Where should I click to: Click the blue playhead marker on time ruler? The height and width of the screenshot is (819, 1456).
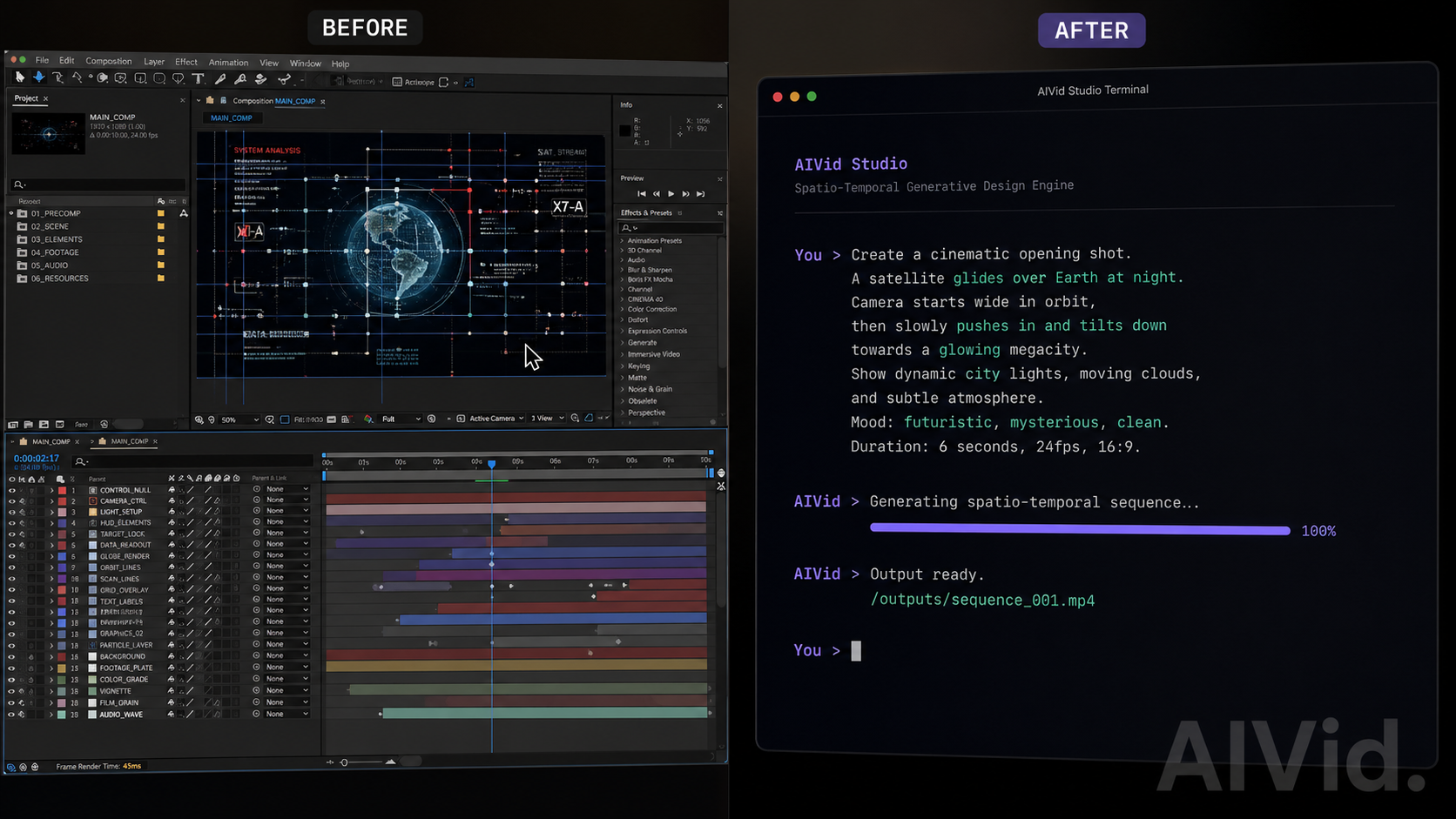click(491, 465)
